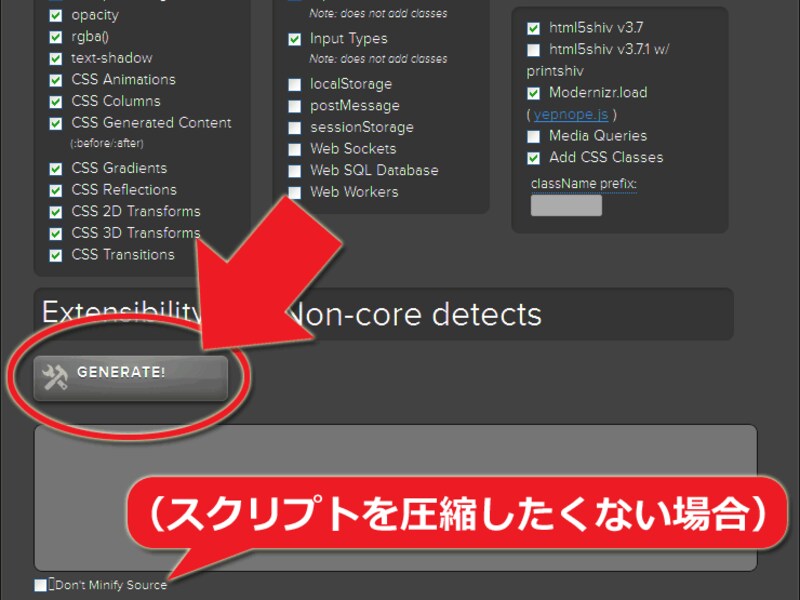The height and width of the screenshot is (600, 800).
Task: Enable sessionStorage detection
Action: 295,127
